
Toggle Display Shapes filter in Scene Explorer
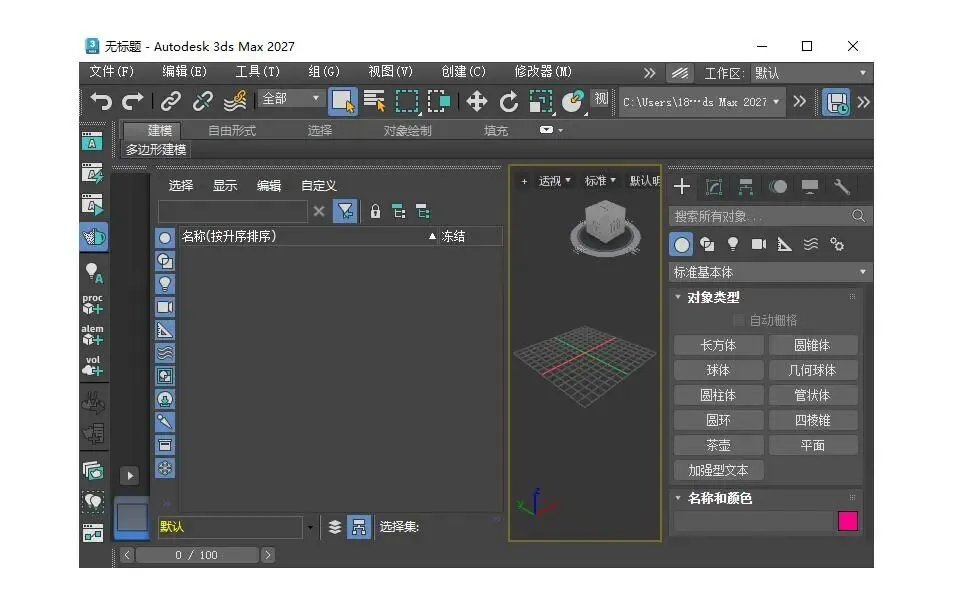(165, 261)
